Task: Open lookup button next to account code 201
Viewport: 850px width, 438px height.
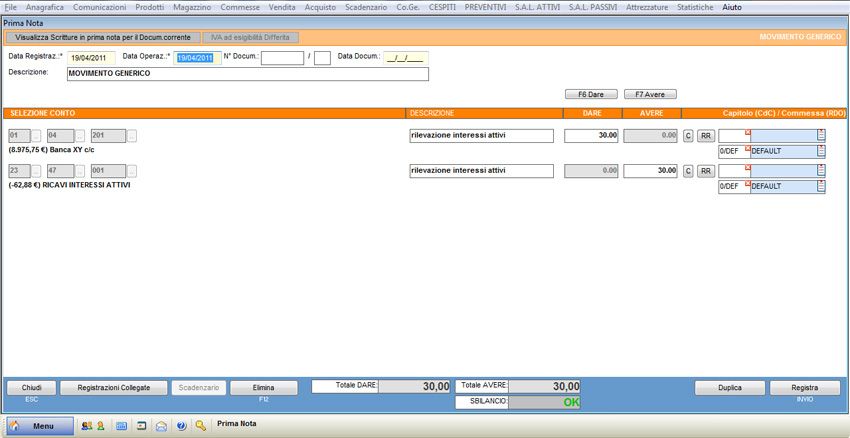Action: [132, 136]
